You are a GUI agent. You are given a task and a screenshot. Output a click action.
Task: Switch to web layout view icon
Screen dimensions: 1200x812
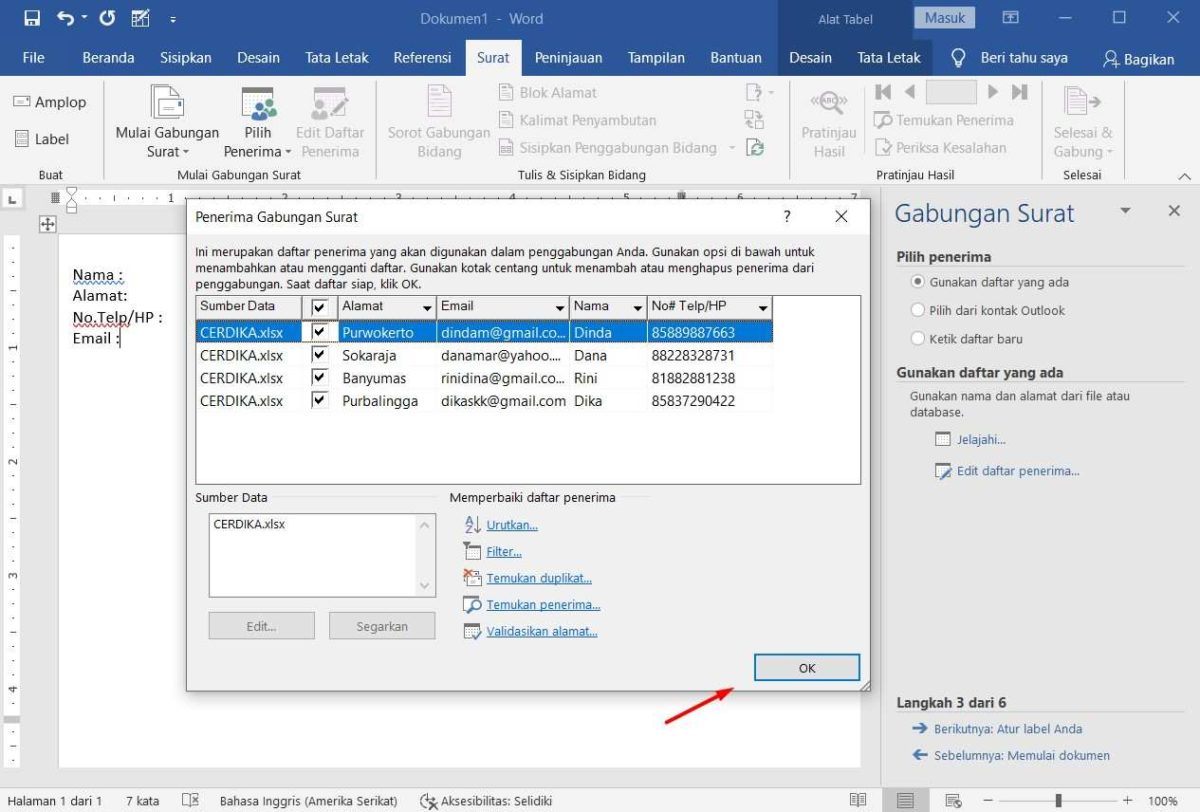pyautogui.click(x=953, y=800)
